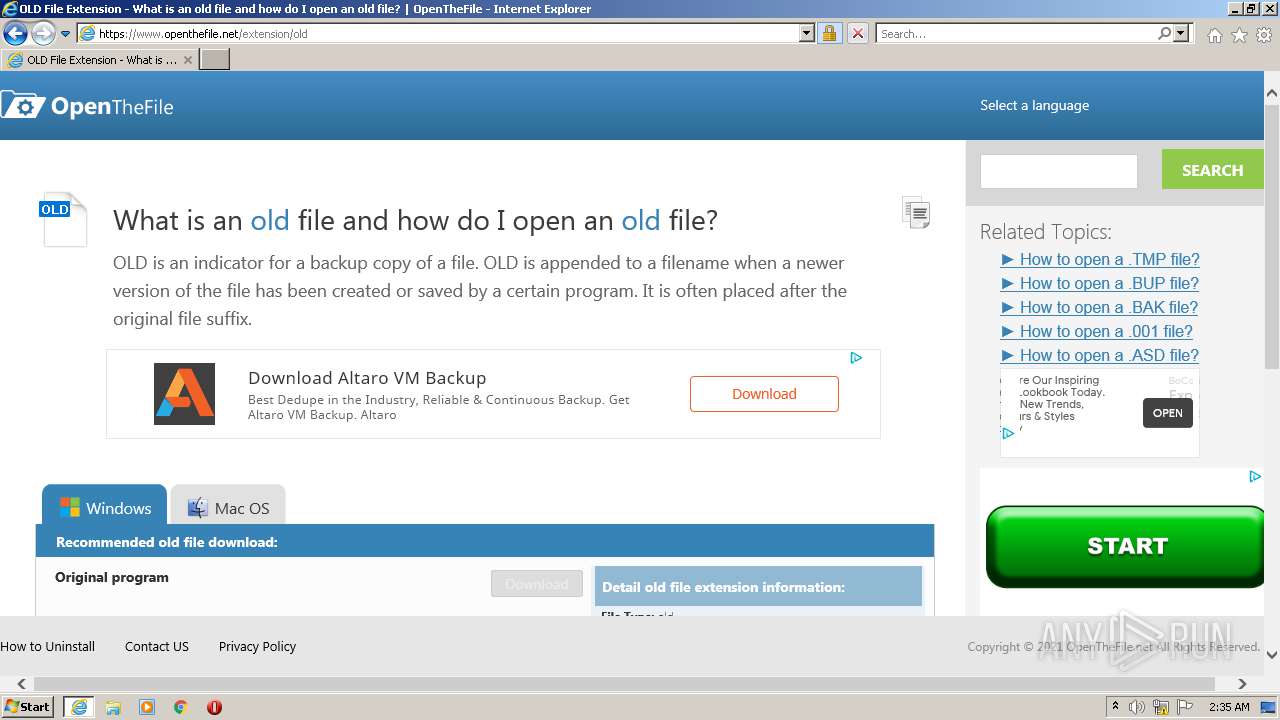Close the OLD File Extension tab

point(187,60)
